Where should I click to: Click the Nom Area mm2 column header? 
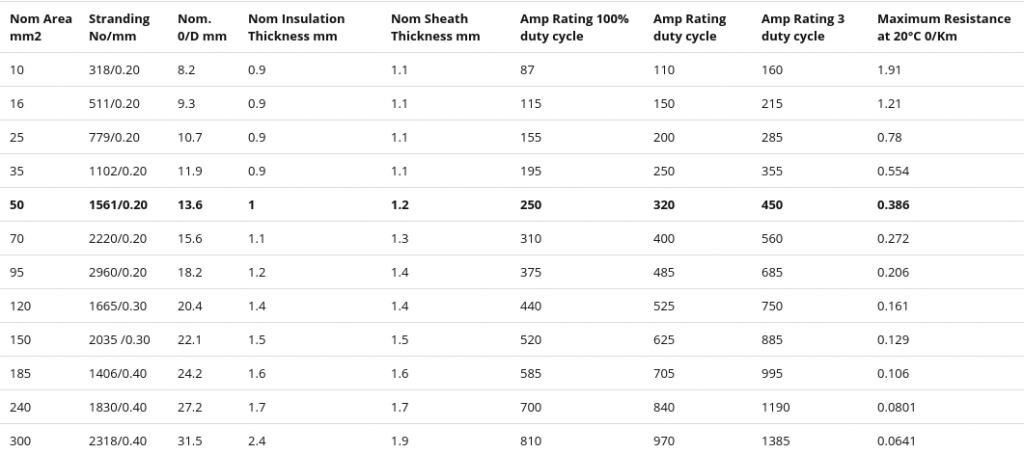tap(40, 27)
